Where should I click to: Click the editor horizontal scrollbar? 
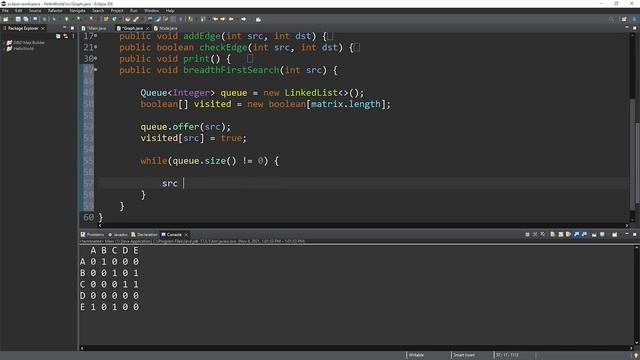[363, 225]
